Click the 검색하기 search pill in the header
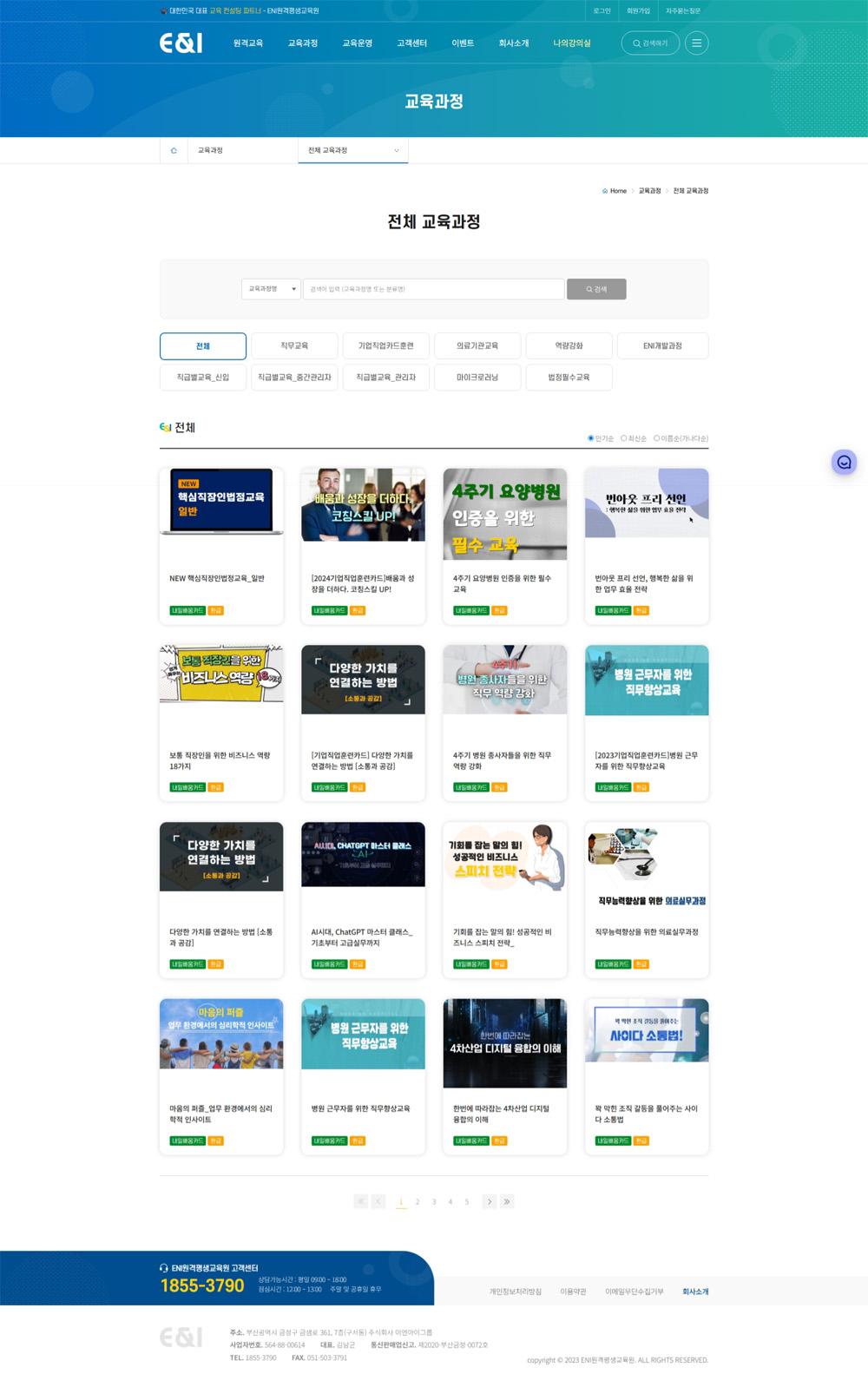868x1387 pixels. click(650, 43)
